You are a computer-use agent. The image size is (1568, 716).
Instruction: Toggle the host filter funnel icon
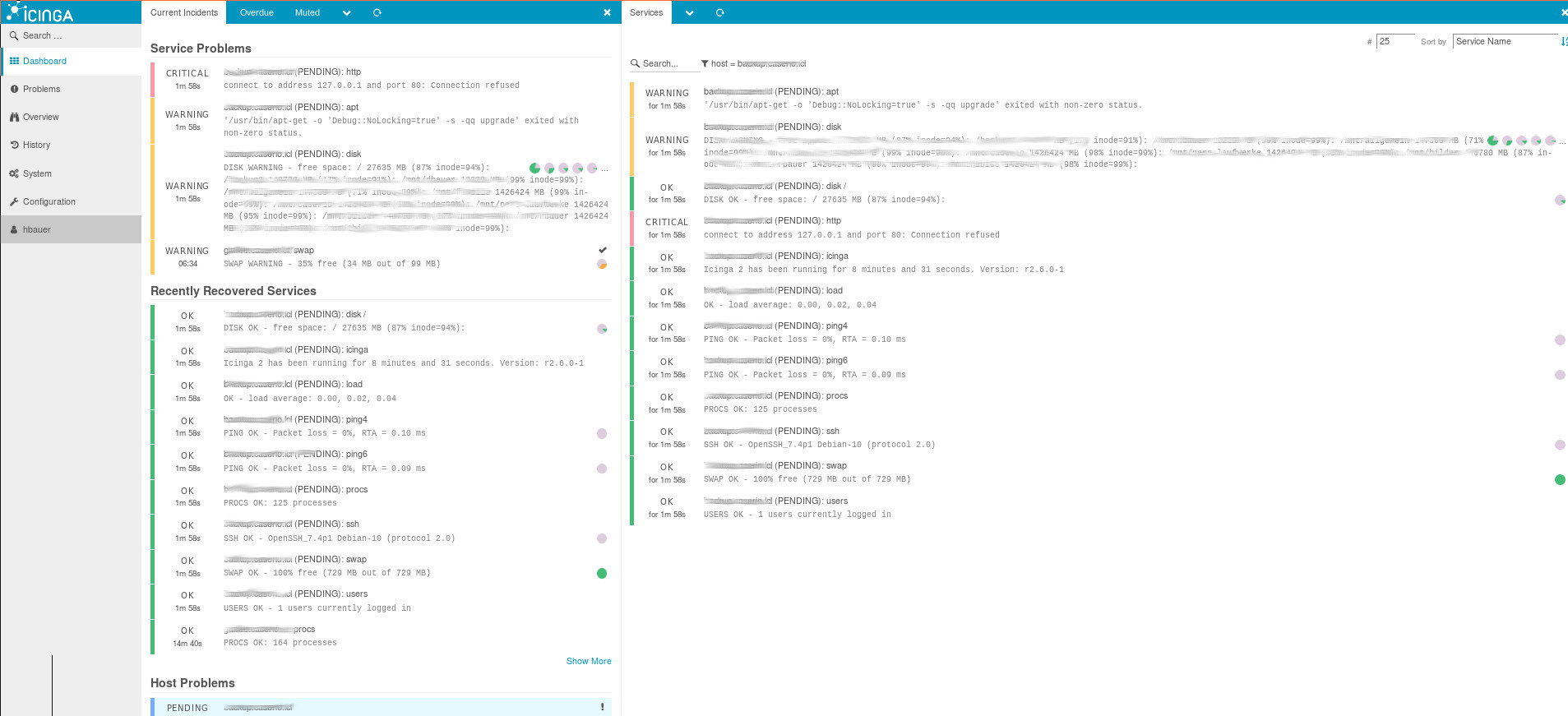click(705, 63)
